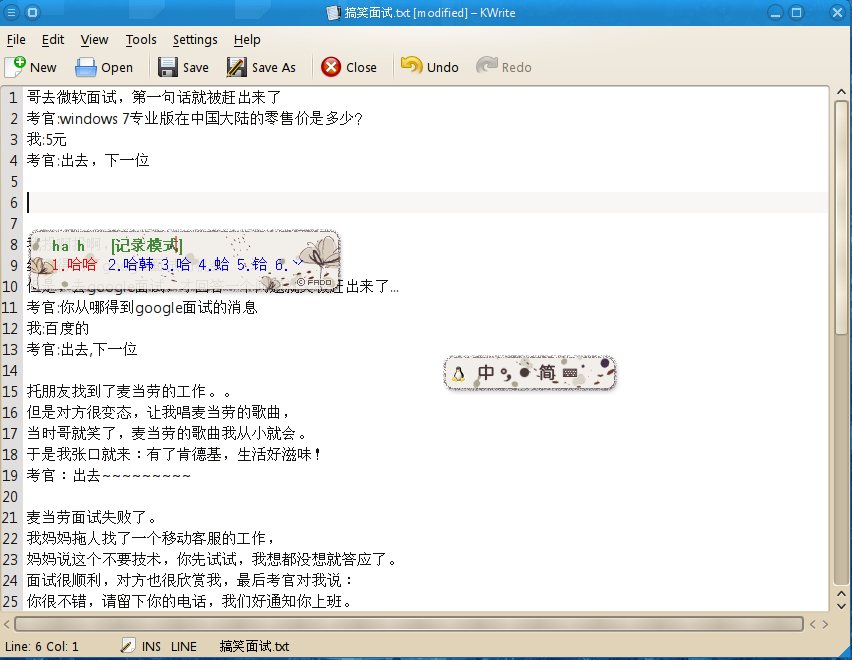Toggle INS insert mode in status bar

pos(151,646)
